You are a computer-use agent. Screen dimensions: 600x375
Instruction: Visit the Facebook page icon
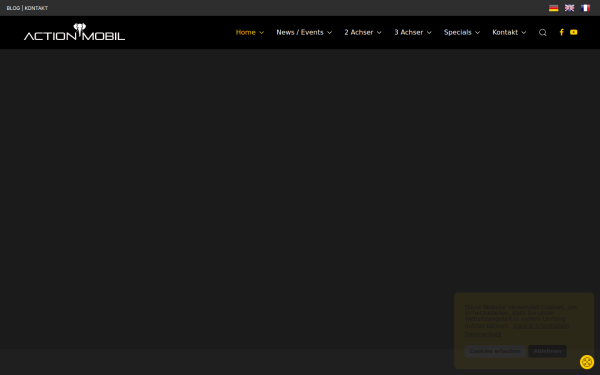[x=561, y=32]
